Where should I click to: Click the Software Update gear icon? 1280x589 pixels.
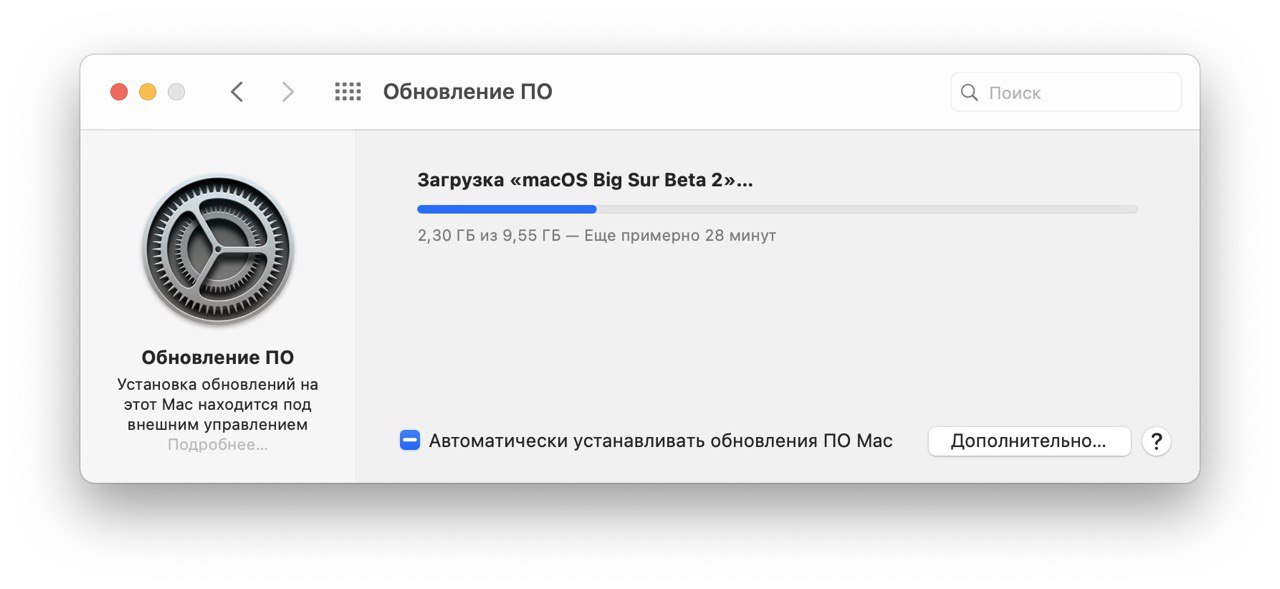218,250
